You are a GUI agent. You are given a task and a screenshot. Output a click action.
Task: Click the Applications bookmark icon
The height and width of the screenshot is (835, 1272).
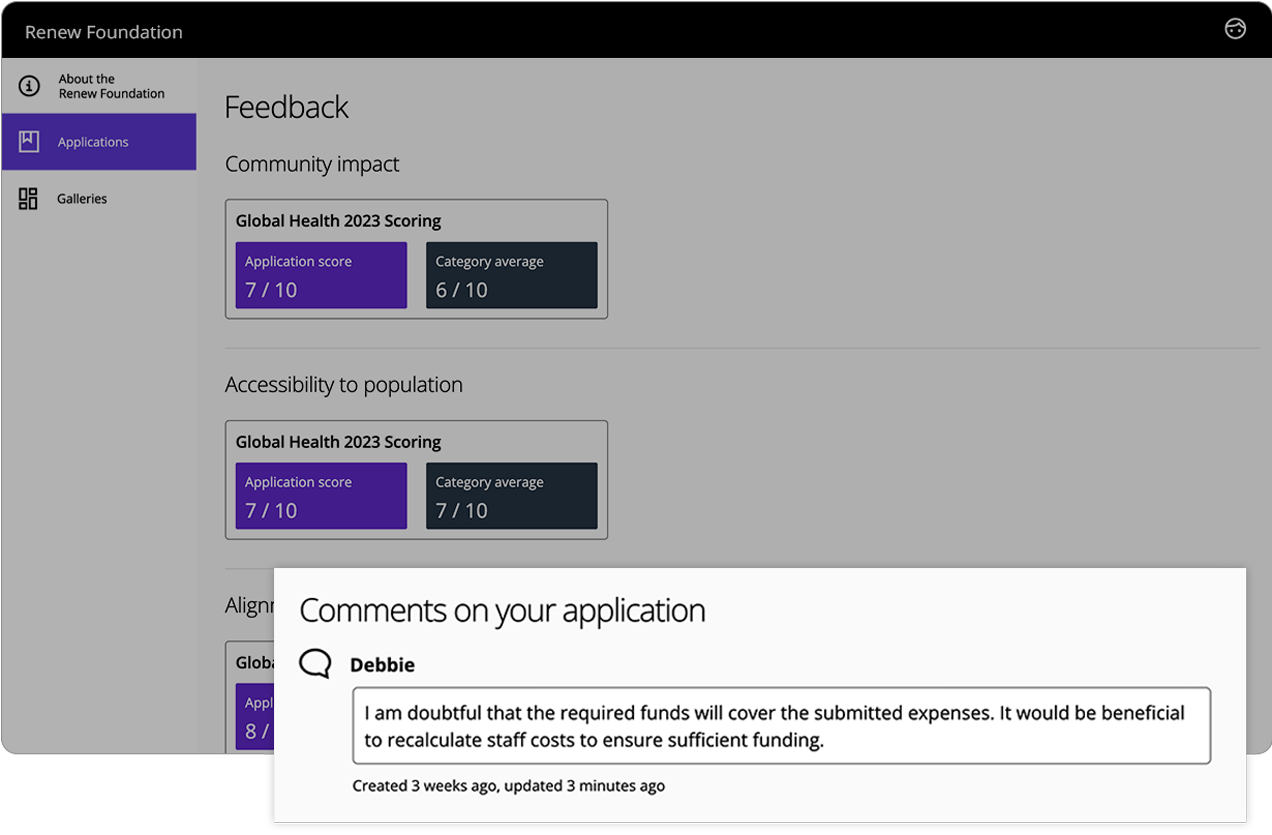tap(29, 141)
